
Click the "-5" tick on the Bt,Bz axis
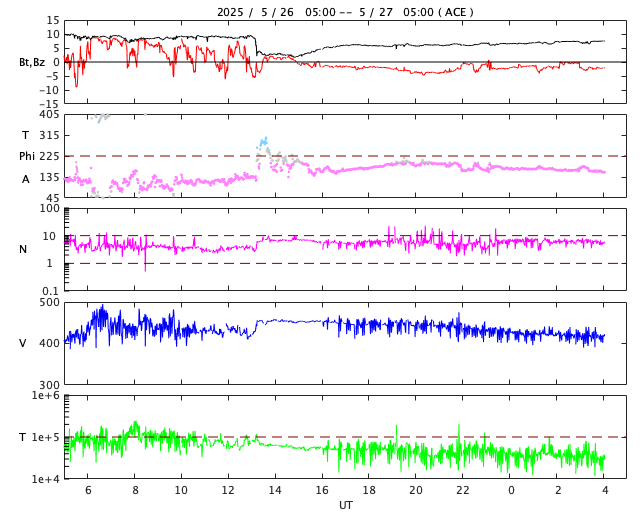pyautogui.click(x=51, y=76)
